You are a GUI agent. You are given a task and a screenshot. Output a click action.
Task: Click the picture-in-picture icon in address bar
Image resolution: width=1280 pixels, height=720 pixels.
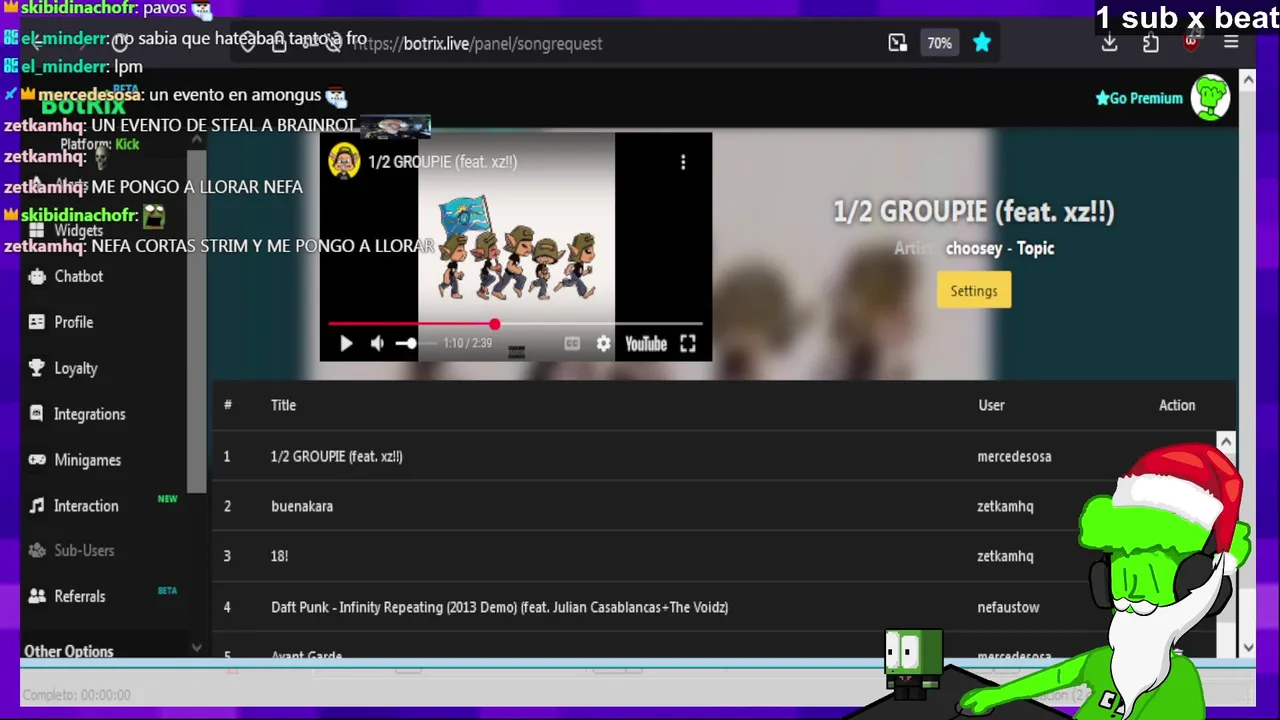click(x=897, y=43)
